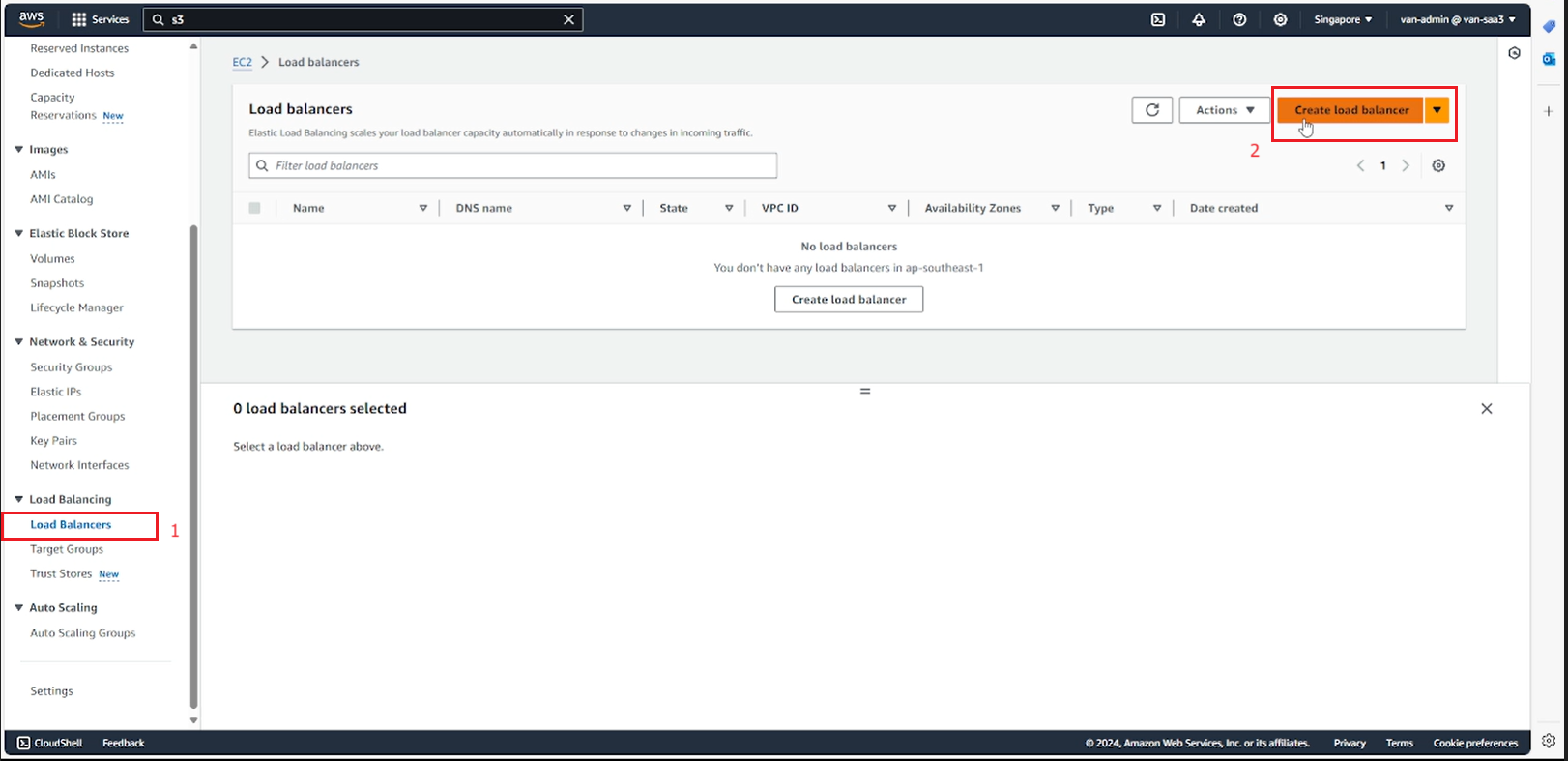1568x761 pixels.
Task: Open Security Groups in the sidebar
Action: pos(72,367)
